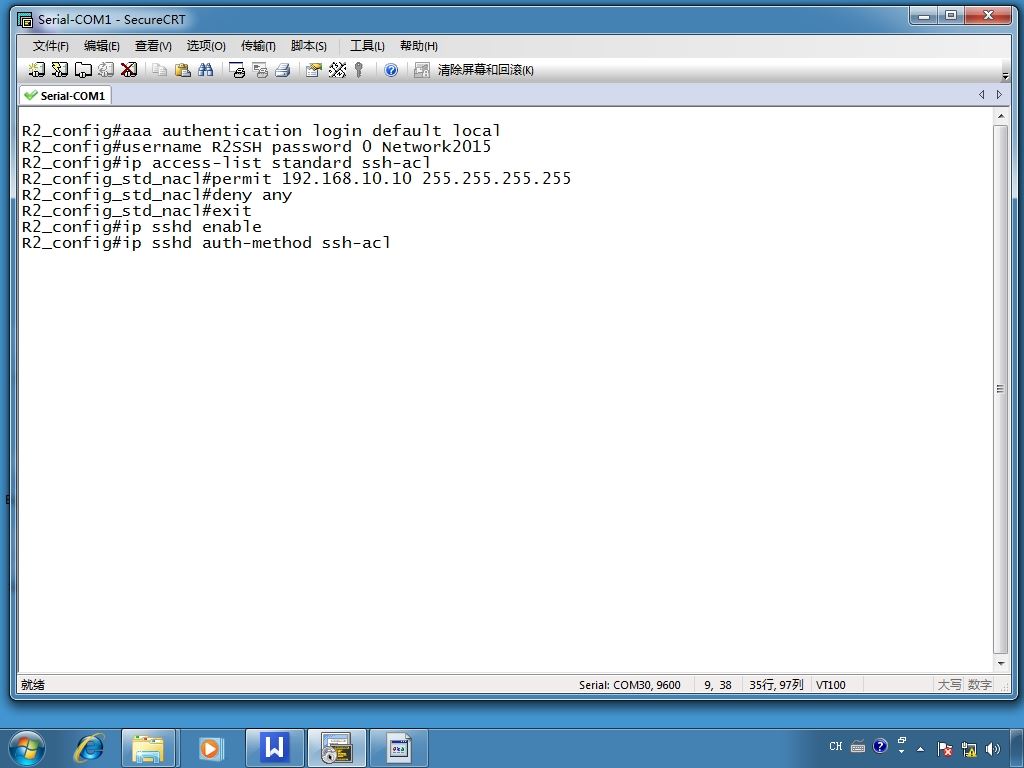Click the 'username R2SSH password' line
This screenshot has width=1024, height=768.
click(256, 146)
